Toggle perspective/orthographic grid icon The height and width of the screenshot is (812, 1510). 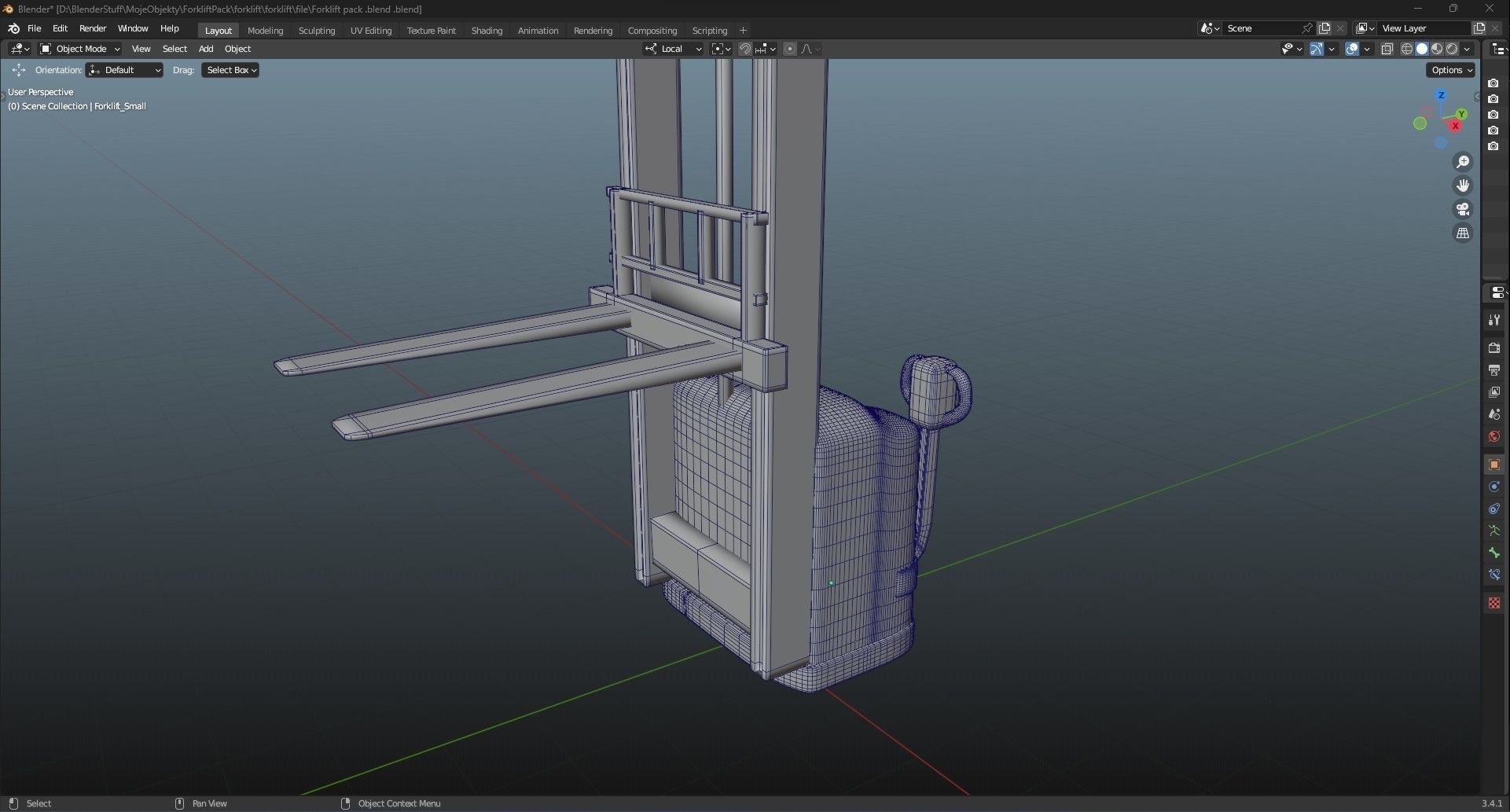(x=1463, y=233)
